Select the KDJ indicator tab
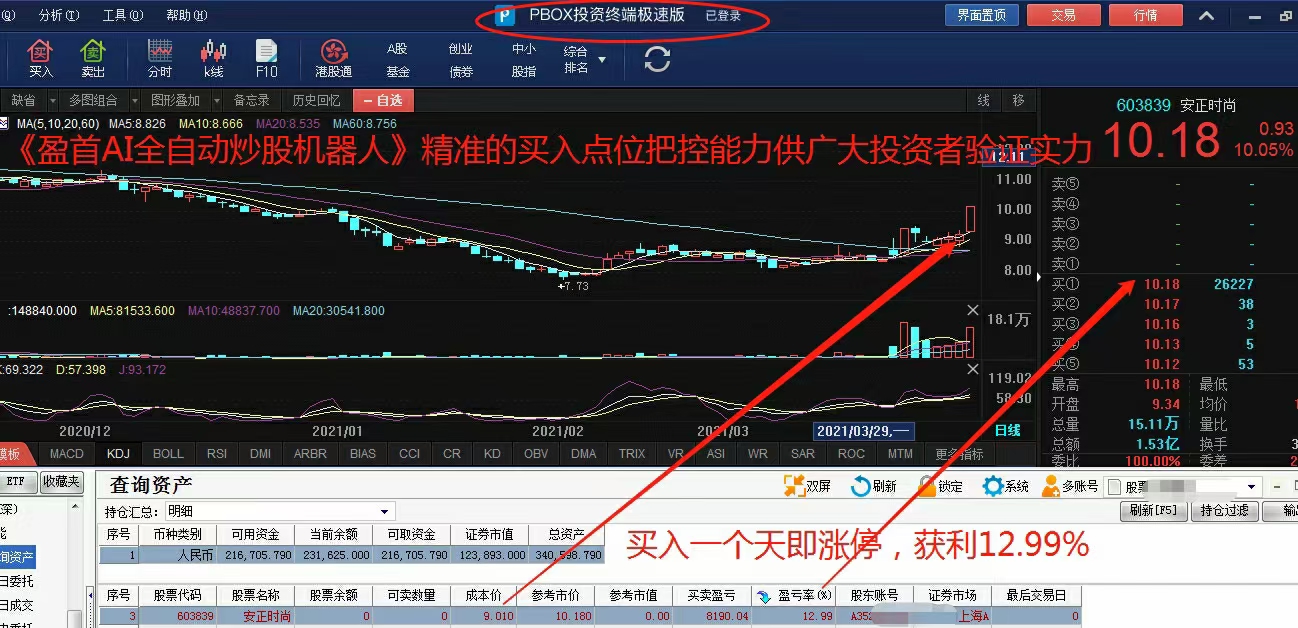This screenshot has width=1298, height=628. [x=119, y=454]
